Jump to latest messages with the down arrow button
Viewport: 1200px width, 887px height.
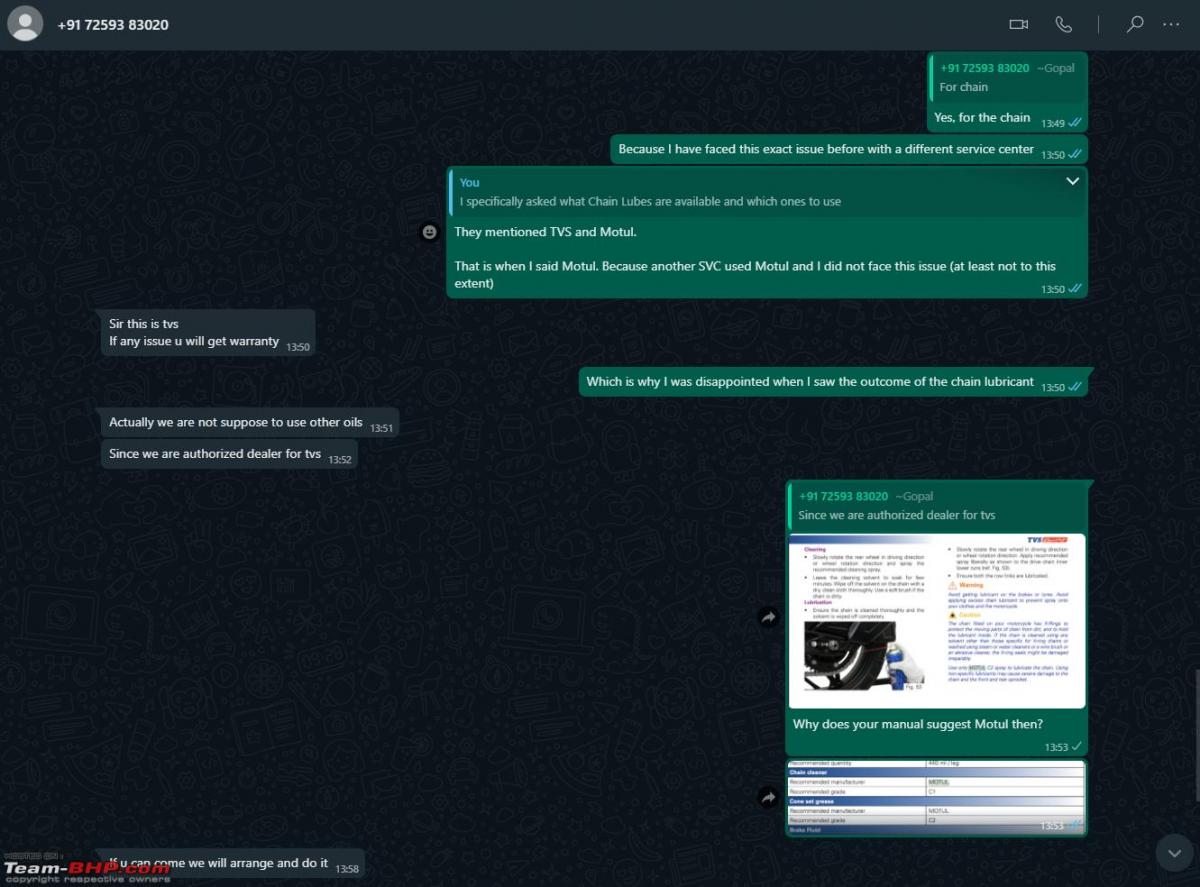(1174, 852)
